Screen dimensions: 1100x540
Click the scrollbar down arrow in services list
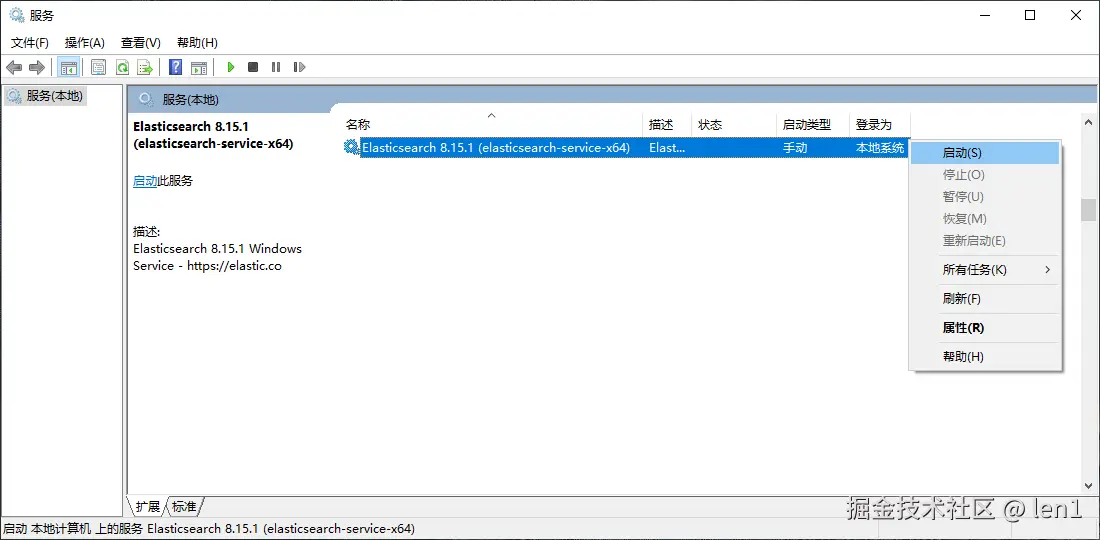(1088, 486)
